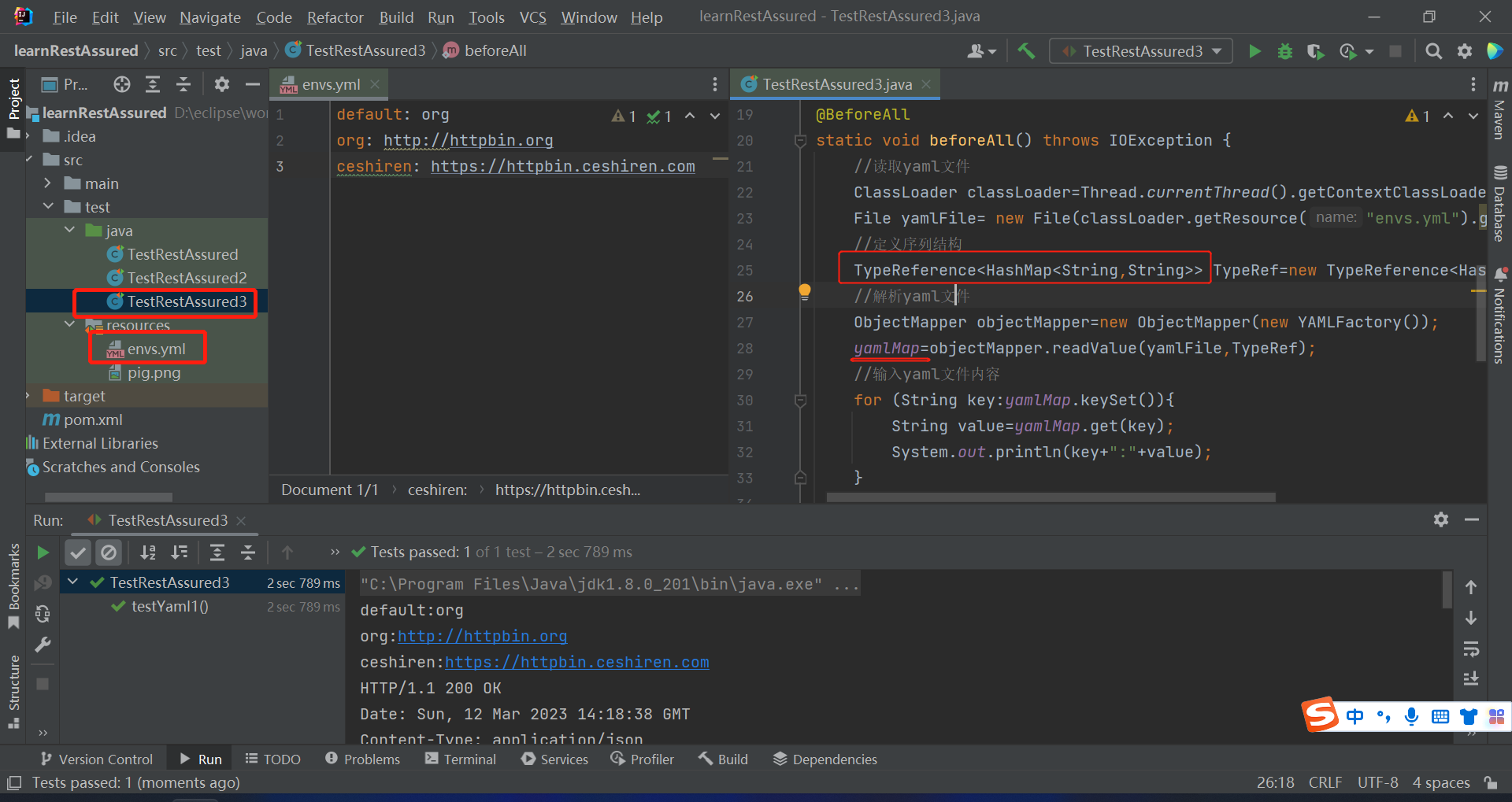Toggle show ignored tests icon
1512x802 pixels.
click(x=109, y=553)
